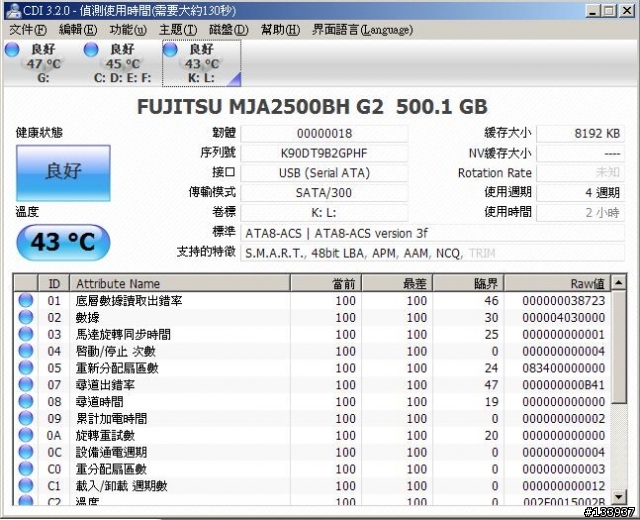Click status orb of attribute 0C row

pos(26,452)
